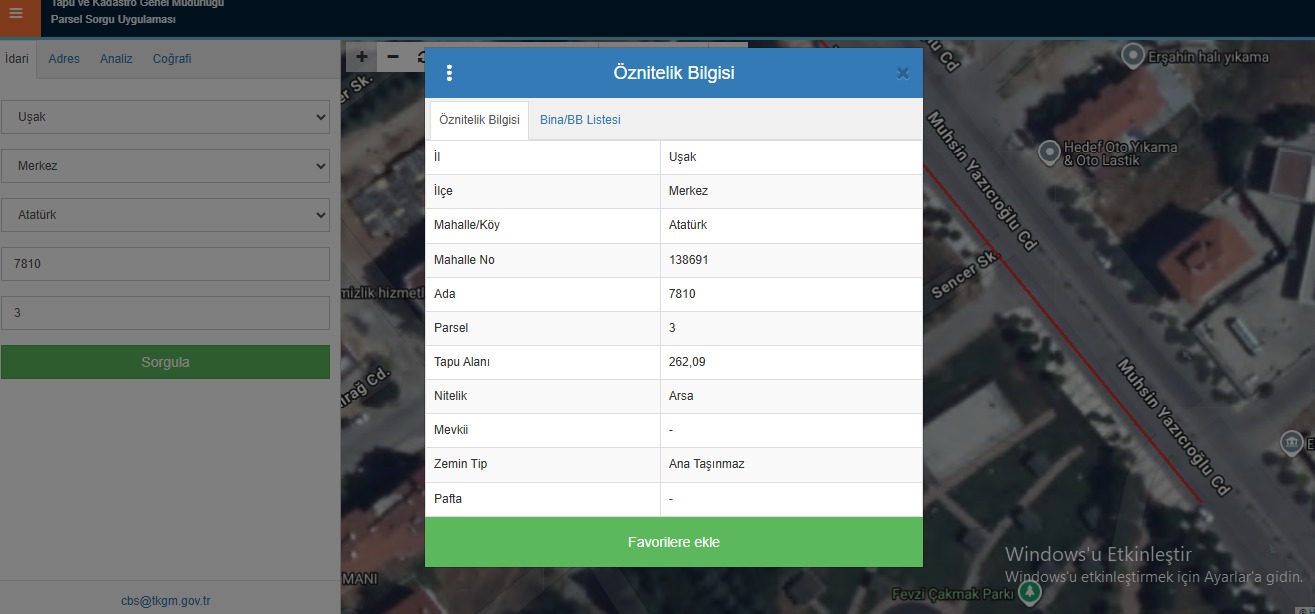The width and height of the screenshot is (1315, 614).
Task: Click the Zemin Tip row label
Action: coord(461,464)
